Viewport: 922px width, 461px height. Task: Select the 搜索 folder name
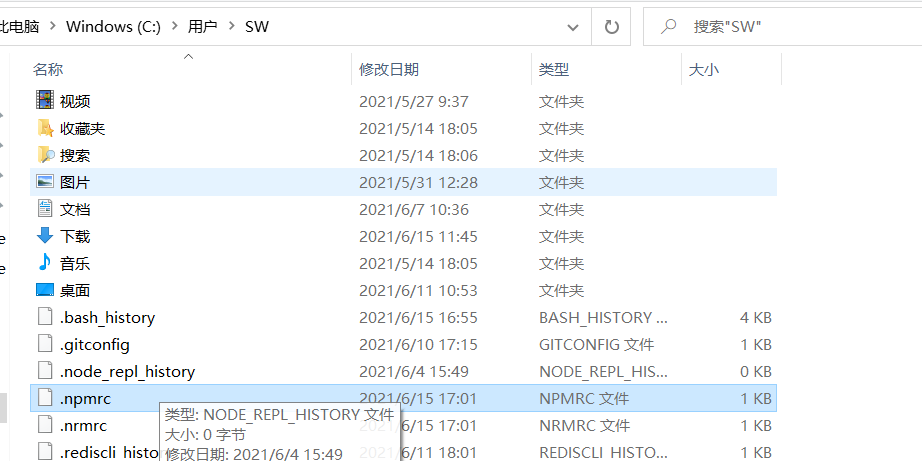[x=75, y=155]
